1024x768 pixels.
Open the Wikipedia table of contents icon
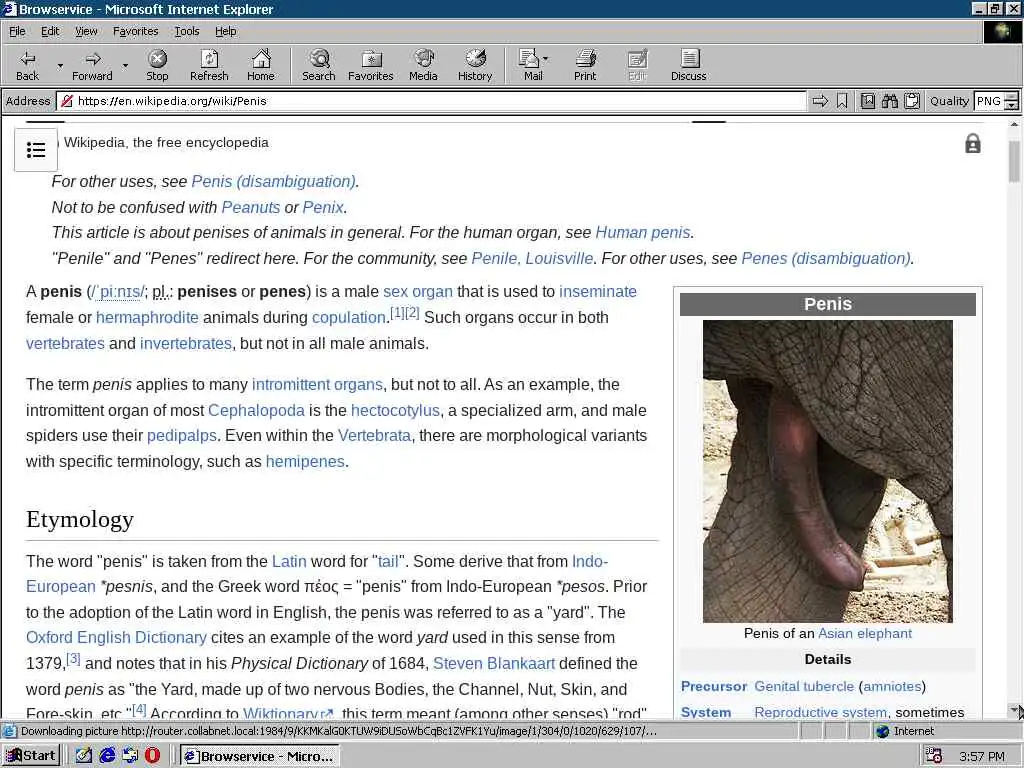pos(36,150)
